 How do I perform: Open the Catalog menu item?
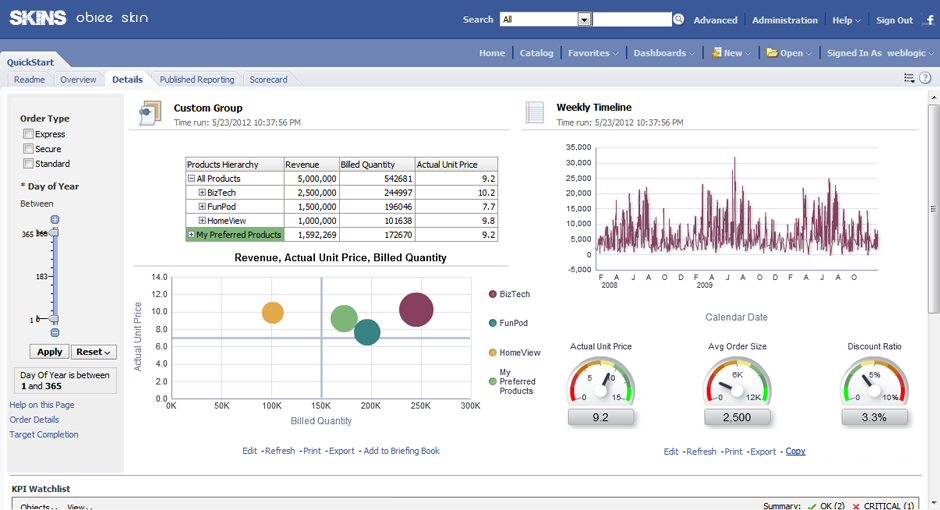pyautogui.click(x=536, y=53)
